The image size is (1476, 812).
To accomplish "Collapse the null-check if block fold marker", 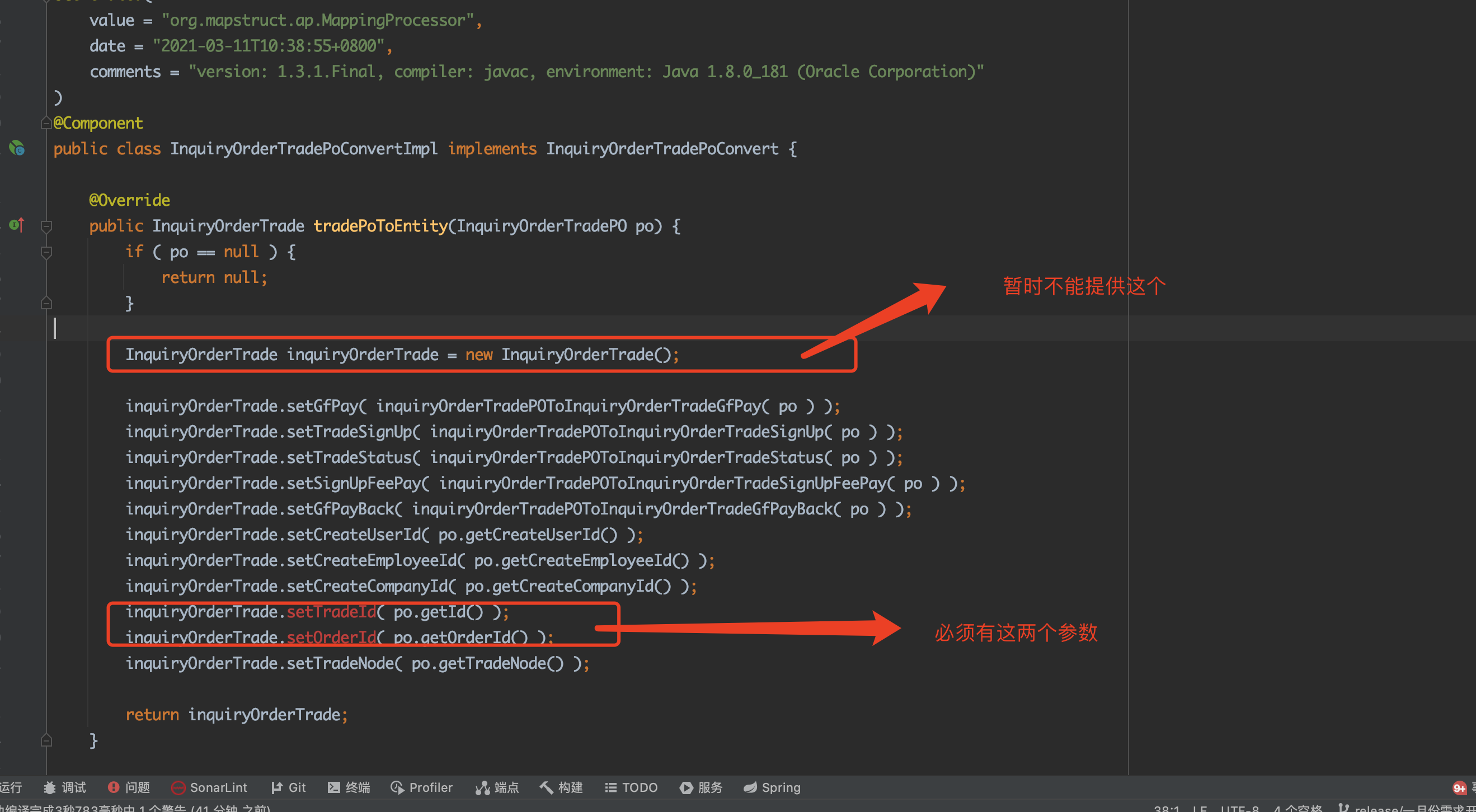I will click(46, 252).
